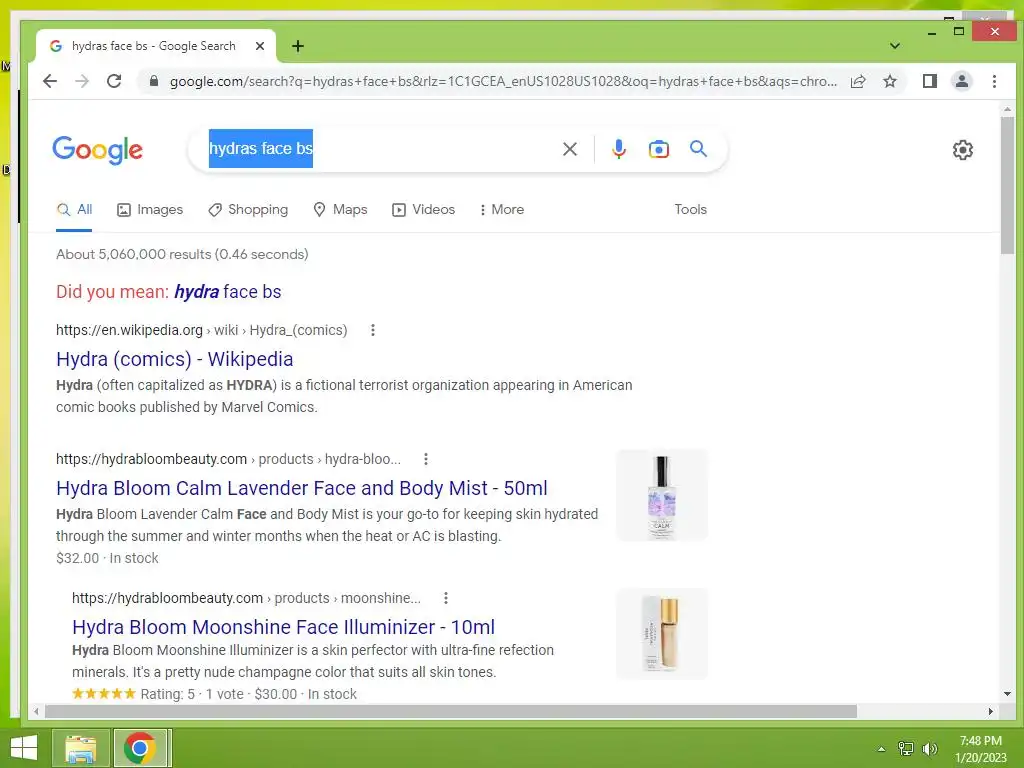This screenshot has width=1024, height=768.
Task: Click the horizontal scroll right arrow
Action: point(991,711)
